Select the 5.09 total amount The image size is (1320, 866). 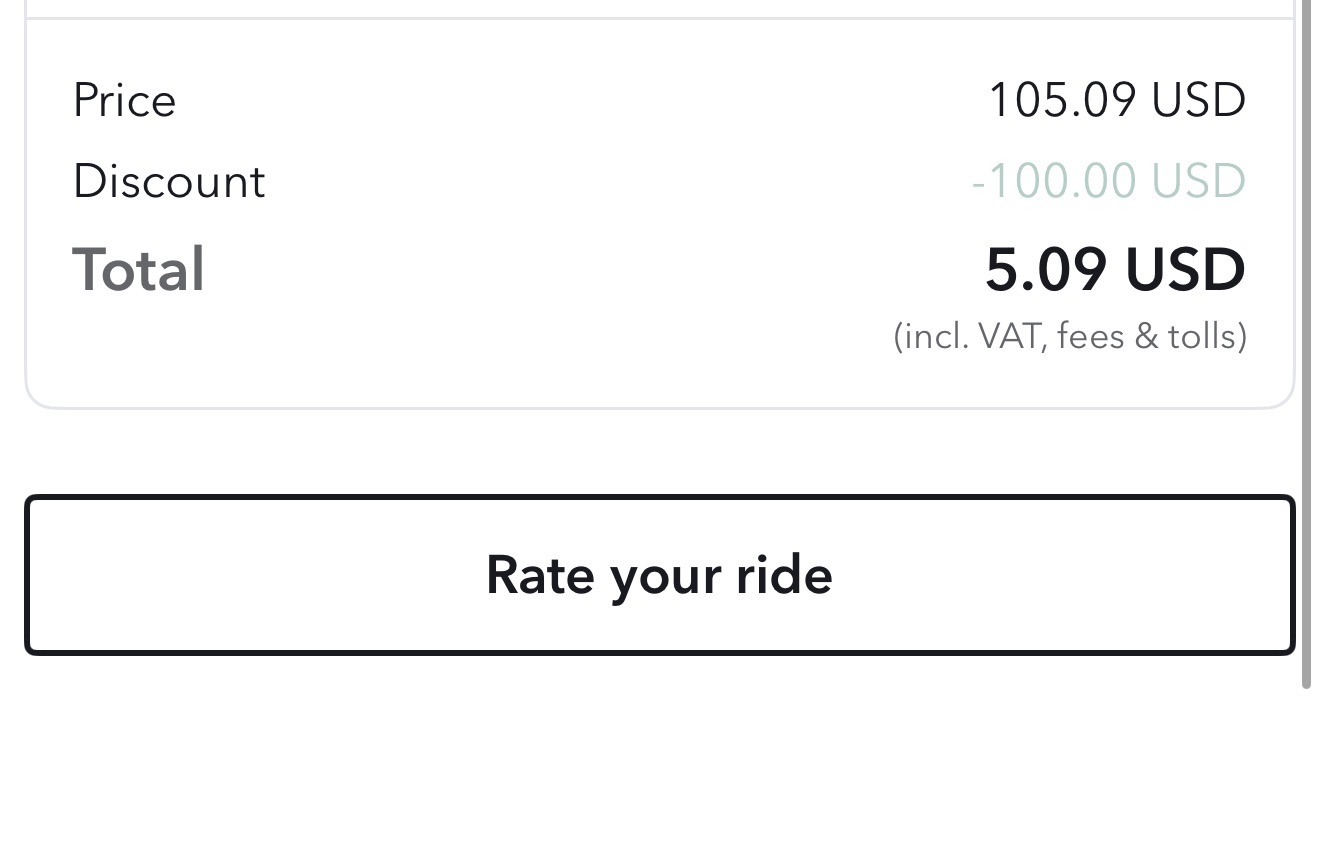1045,270
